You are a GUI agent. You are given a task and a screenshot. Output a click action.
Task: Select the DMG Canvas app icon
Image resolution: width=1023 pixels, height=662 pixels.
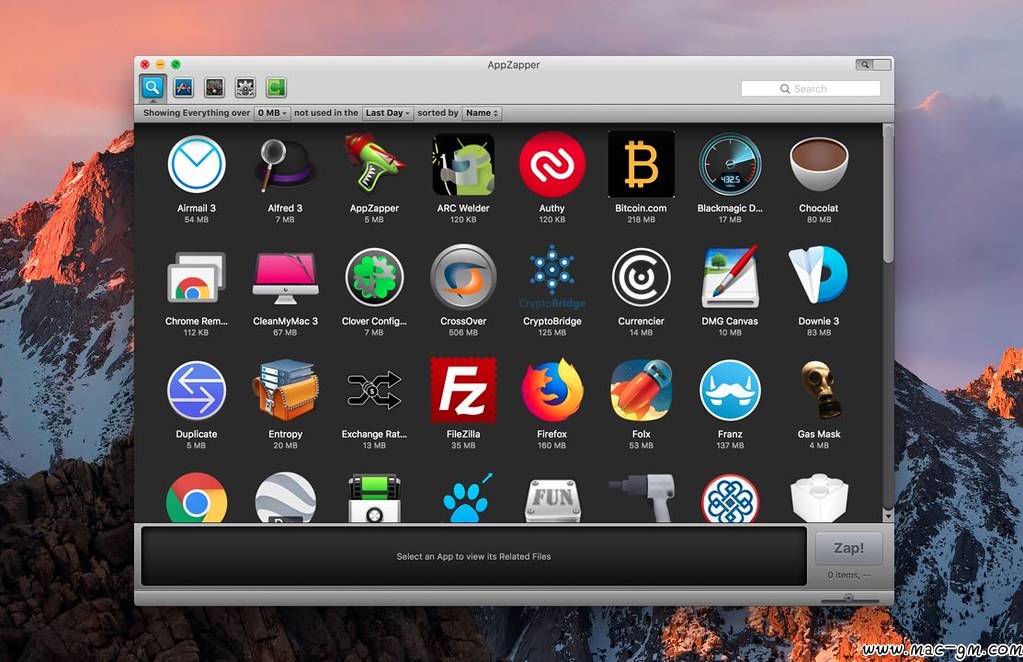[730, 276]
